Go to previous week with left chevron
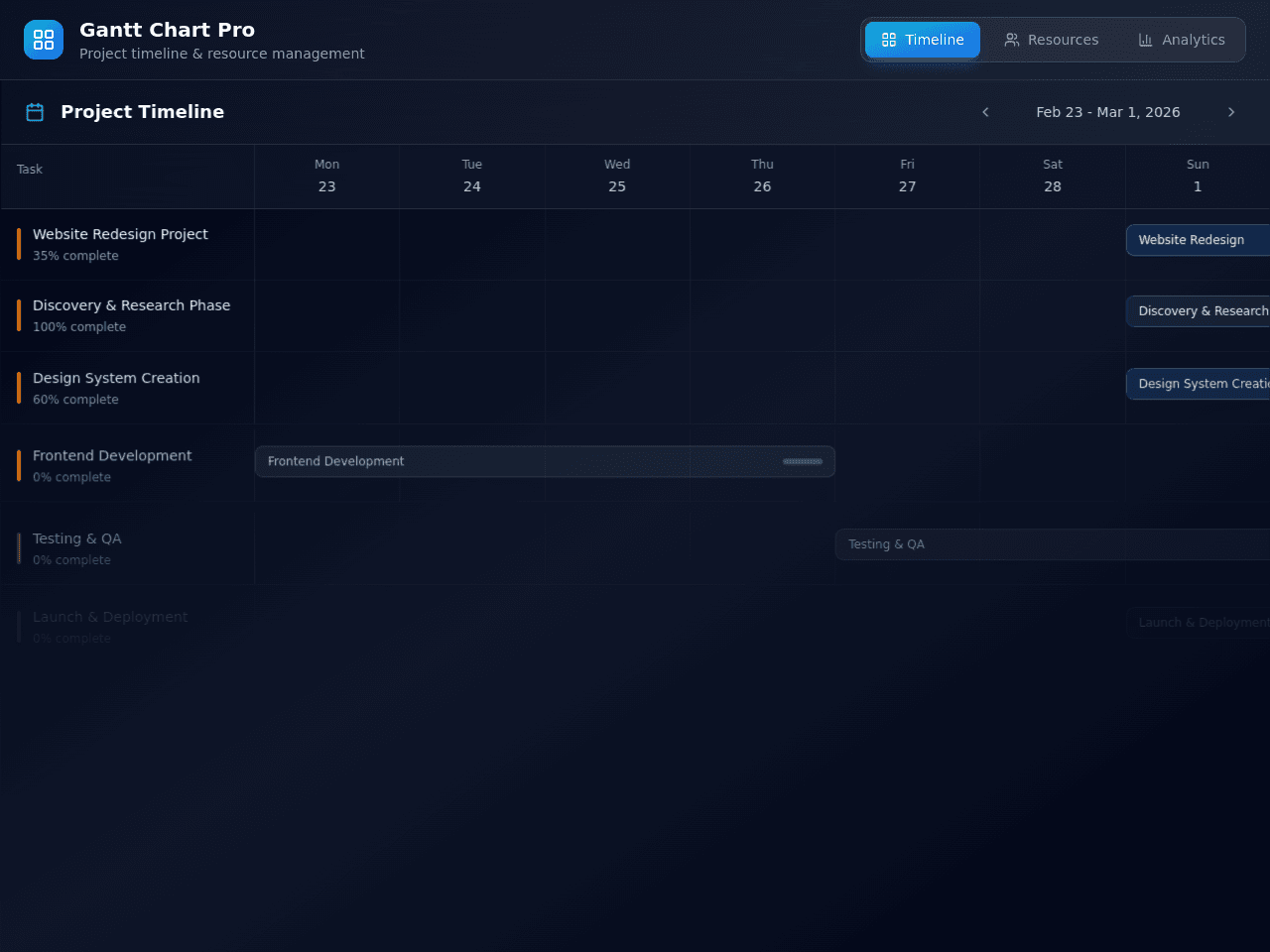 click(x=985, y=112)
